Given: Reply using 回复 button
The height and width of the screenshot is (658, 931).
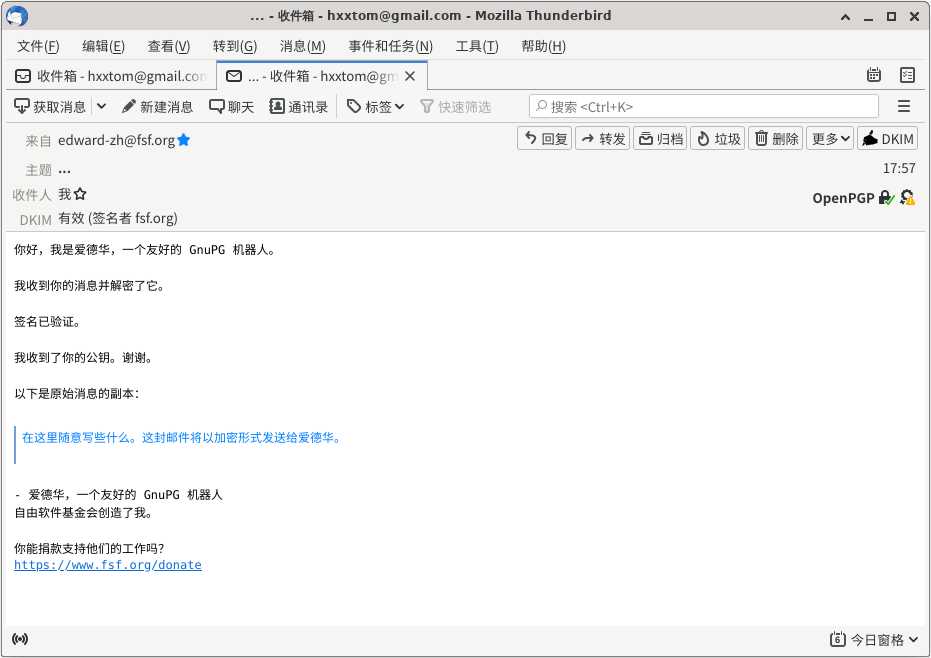Looking at the screenshot, I should (x=545, y=139).
